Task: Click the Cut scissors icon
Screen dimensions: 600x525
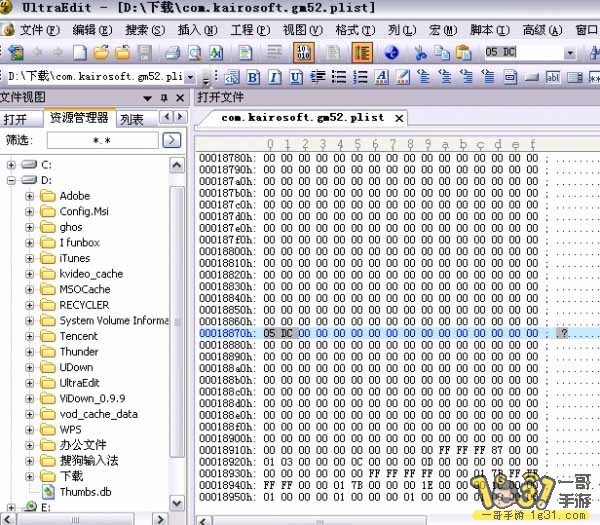Action: click(x=421, y=53)
